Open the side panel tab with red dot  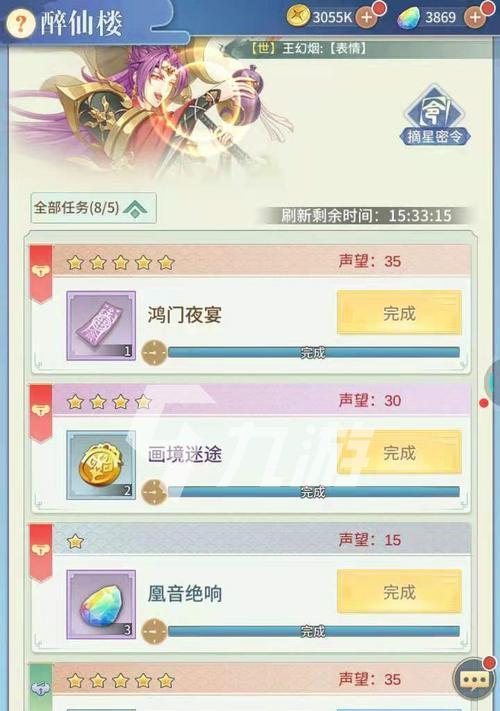click(492, 383)
